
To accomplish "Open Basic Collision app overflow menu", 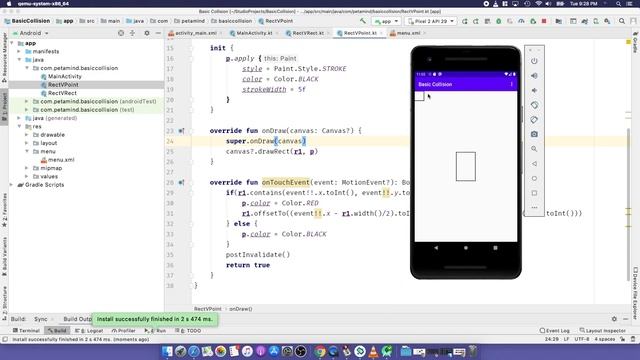I will [512, 84].
